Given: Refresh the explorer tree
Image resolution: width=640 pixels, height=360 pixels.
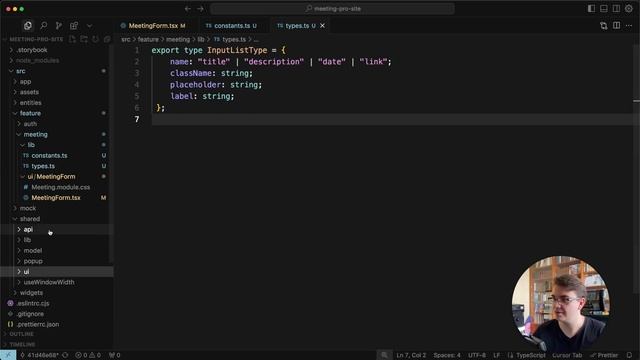Looking at the screenshot, I should 95,39.
